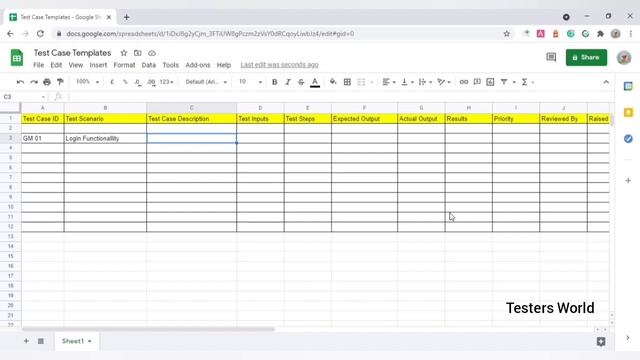Open the zoom 100% dropdown

(x=87, y=82)
